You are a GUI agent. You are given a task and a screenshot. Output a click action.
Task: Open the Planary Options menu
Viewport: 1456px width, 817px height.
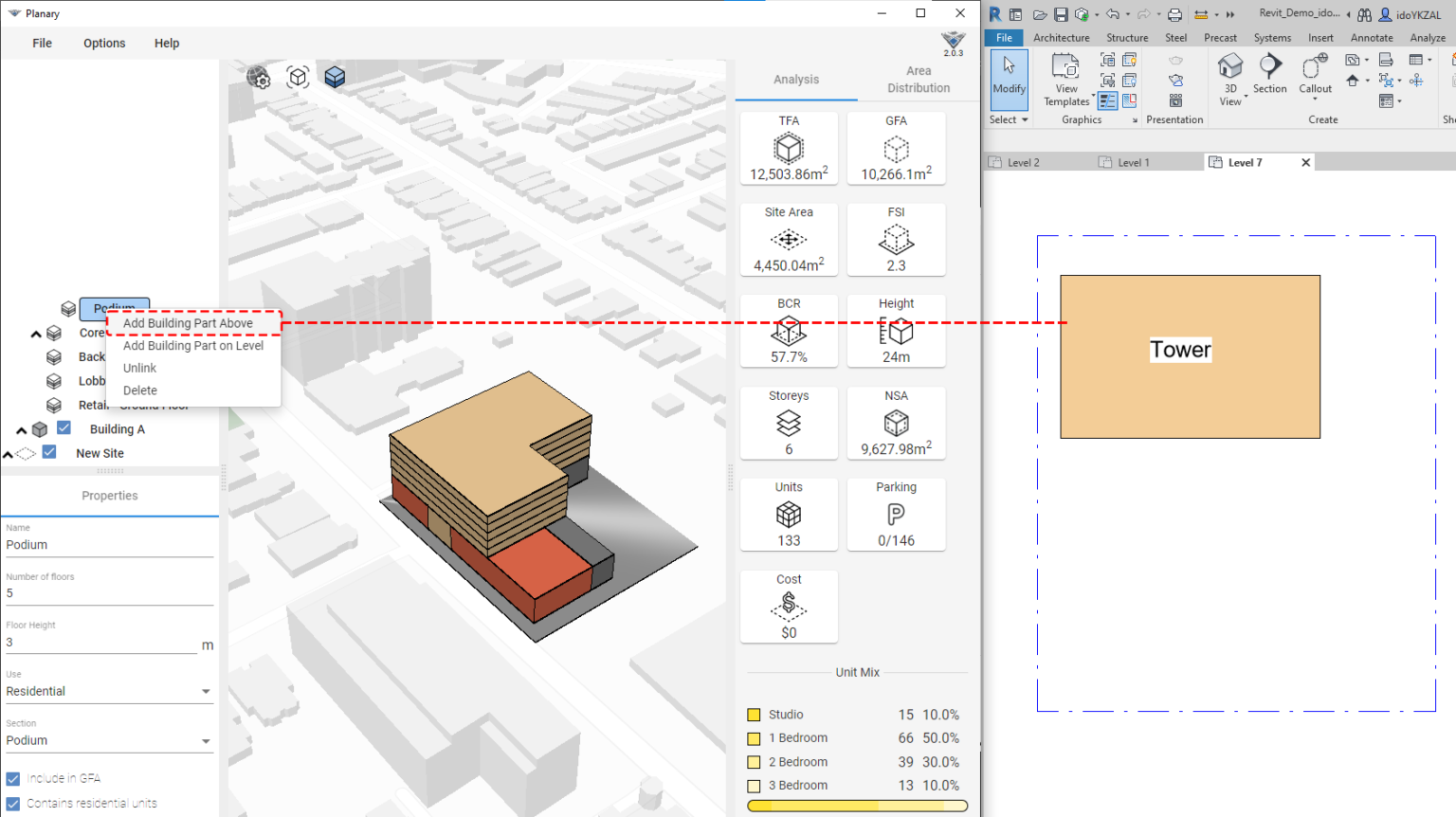click(x=104, y=43)
